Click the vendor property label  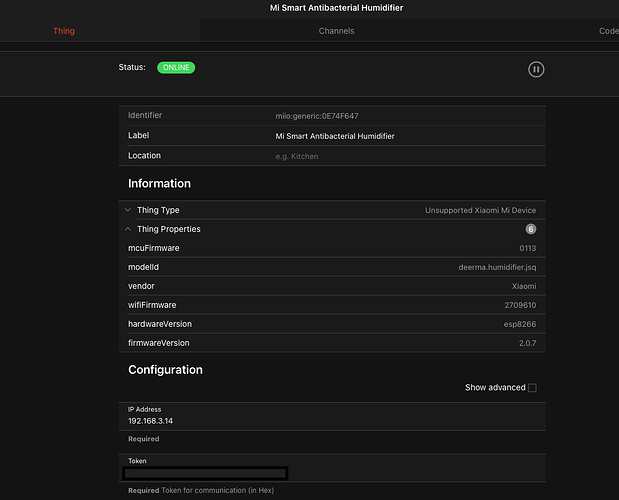[141, 286]
